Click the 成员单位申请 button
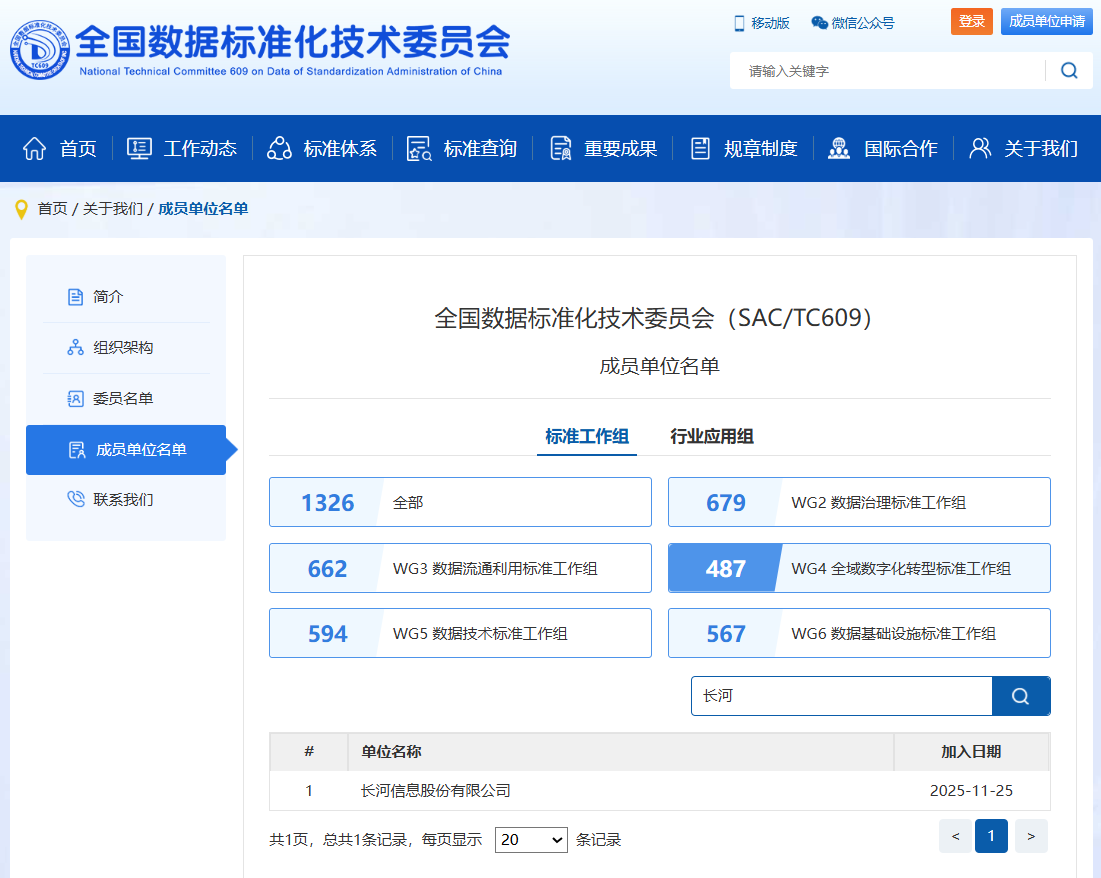This screenshot has height=878, width=1101. pos(1046,22)
